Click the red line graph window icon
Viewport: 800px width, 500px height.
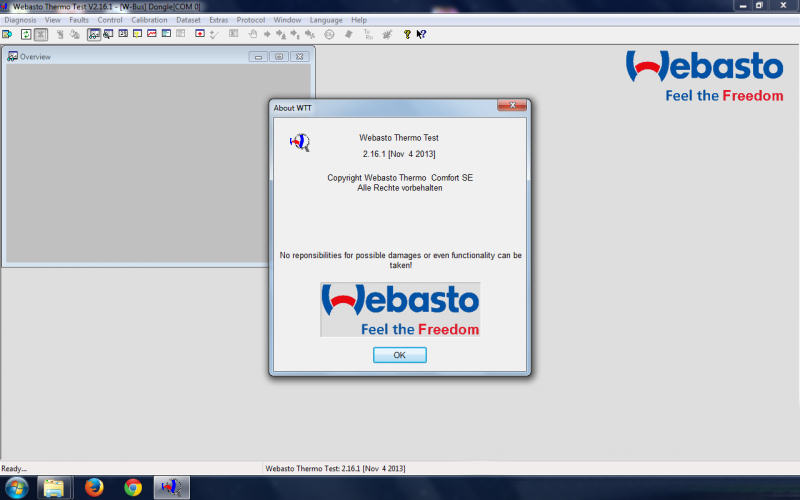pos(152,33)
